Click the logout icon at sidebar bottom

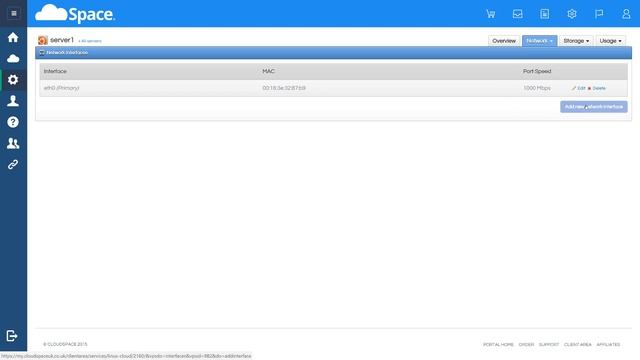(12, 336)
